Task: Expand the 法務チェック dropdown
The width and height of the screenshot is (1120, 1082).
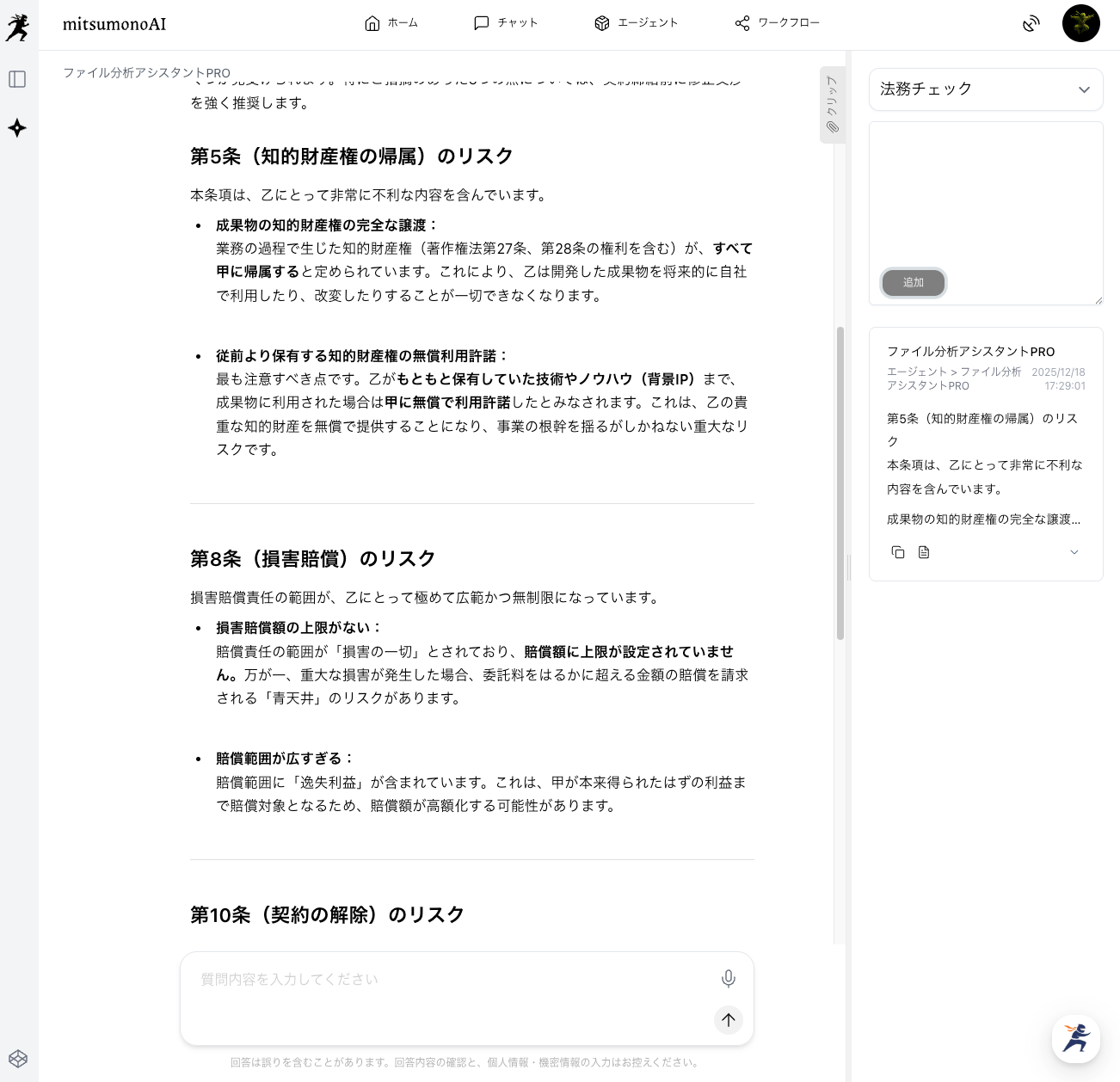Action: [986, 89]
